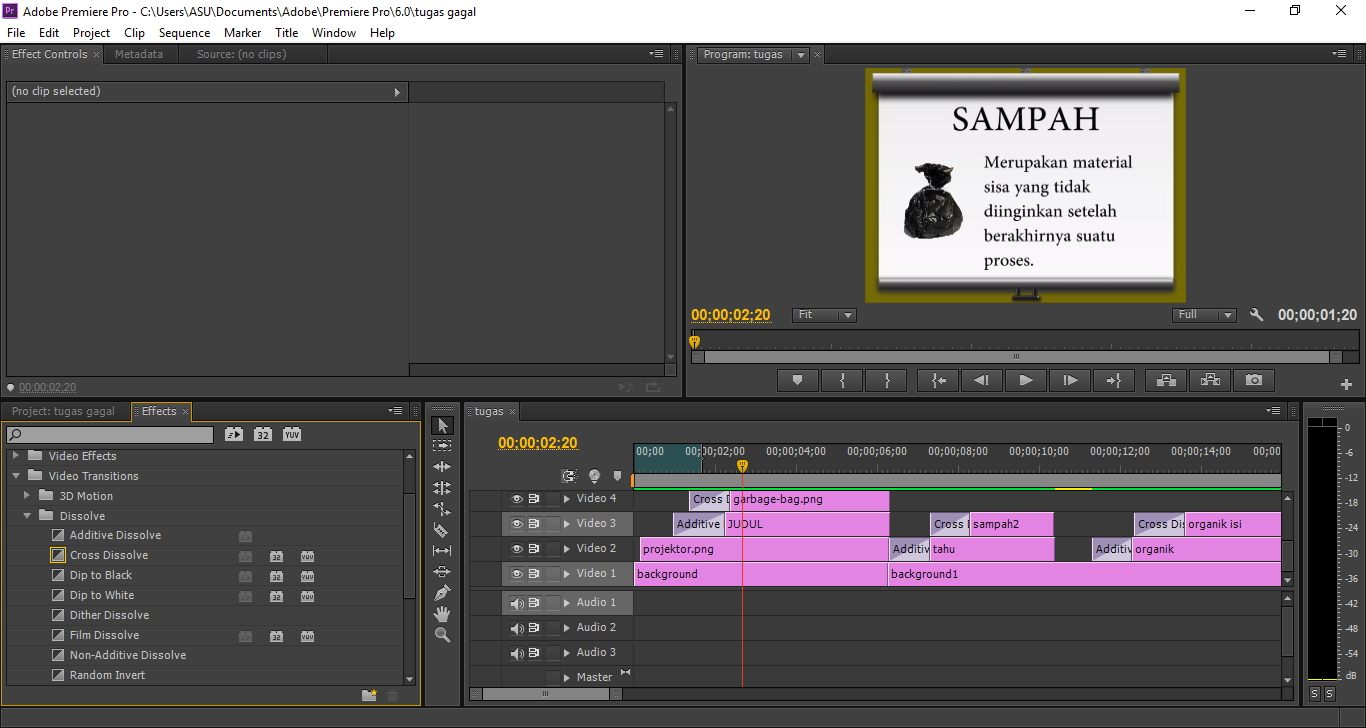Viewport: 1366px width, 728px height.
Task: Select the Track Select tool
Action: tap(442, 446)
